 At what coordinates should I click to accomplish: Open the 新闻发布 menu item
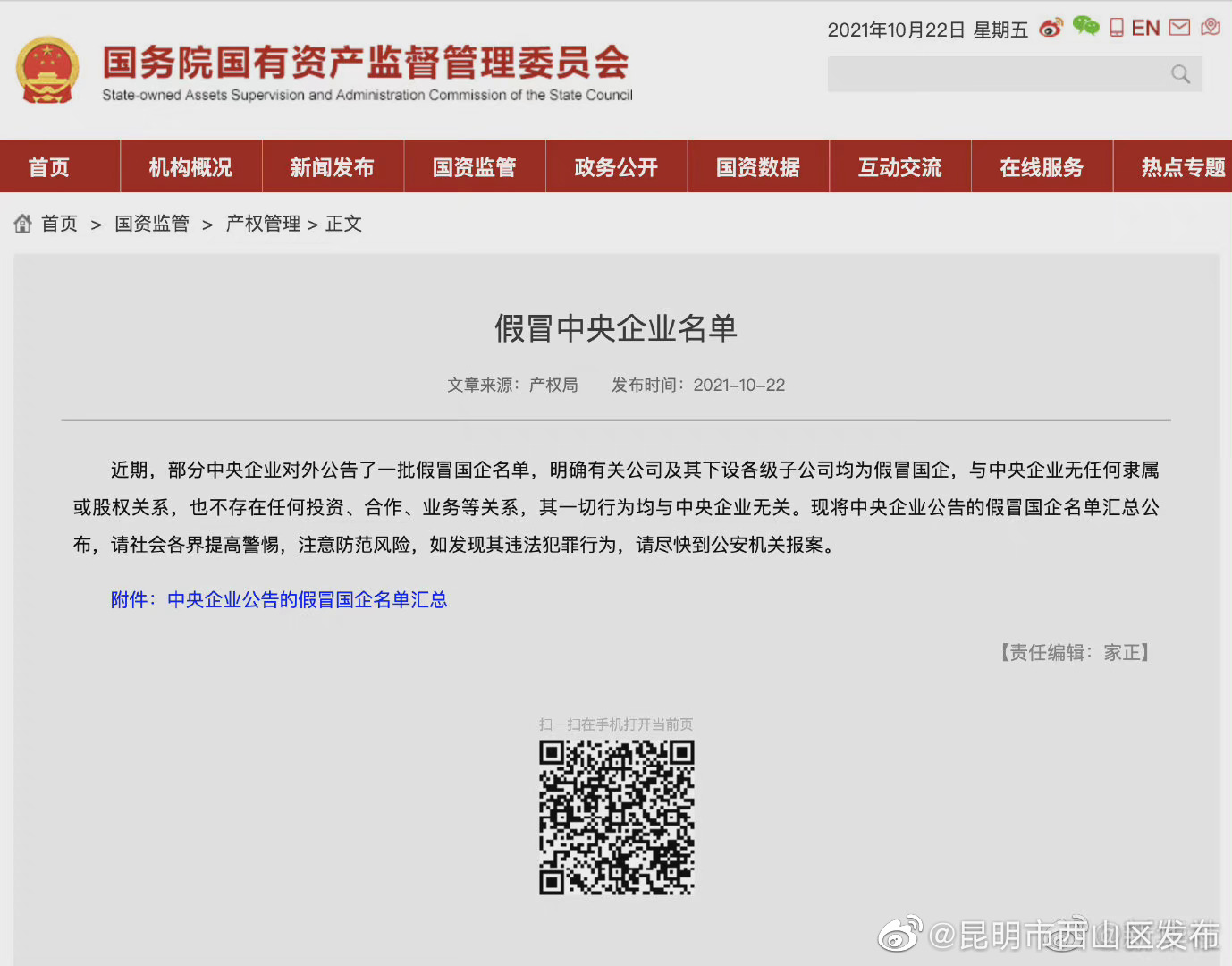point(332,166)
